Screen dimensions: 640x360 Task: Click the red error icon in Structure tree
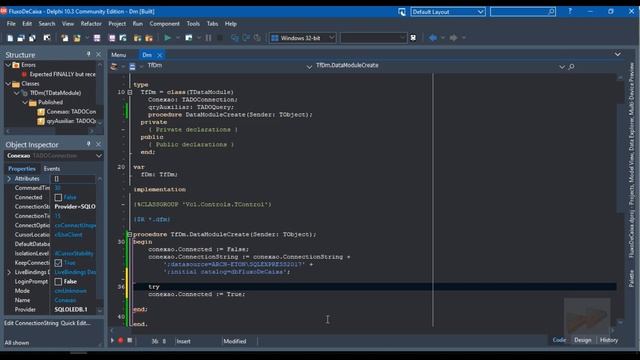(24, 74)
